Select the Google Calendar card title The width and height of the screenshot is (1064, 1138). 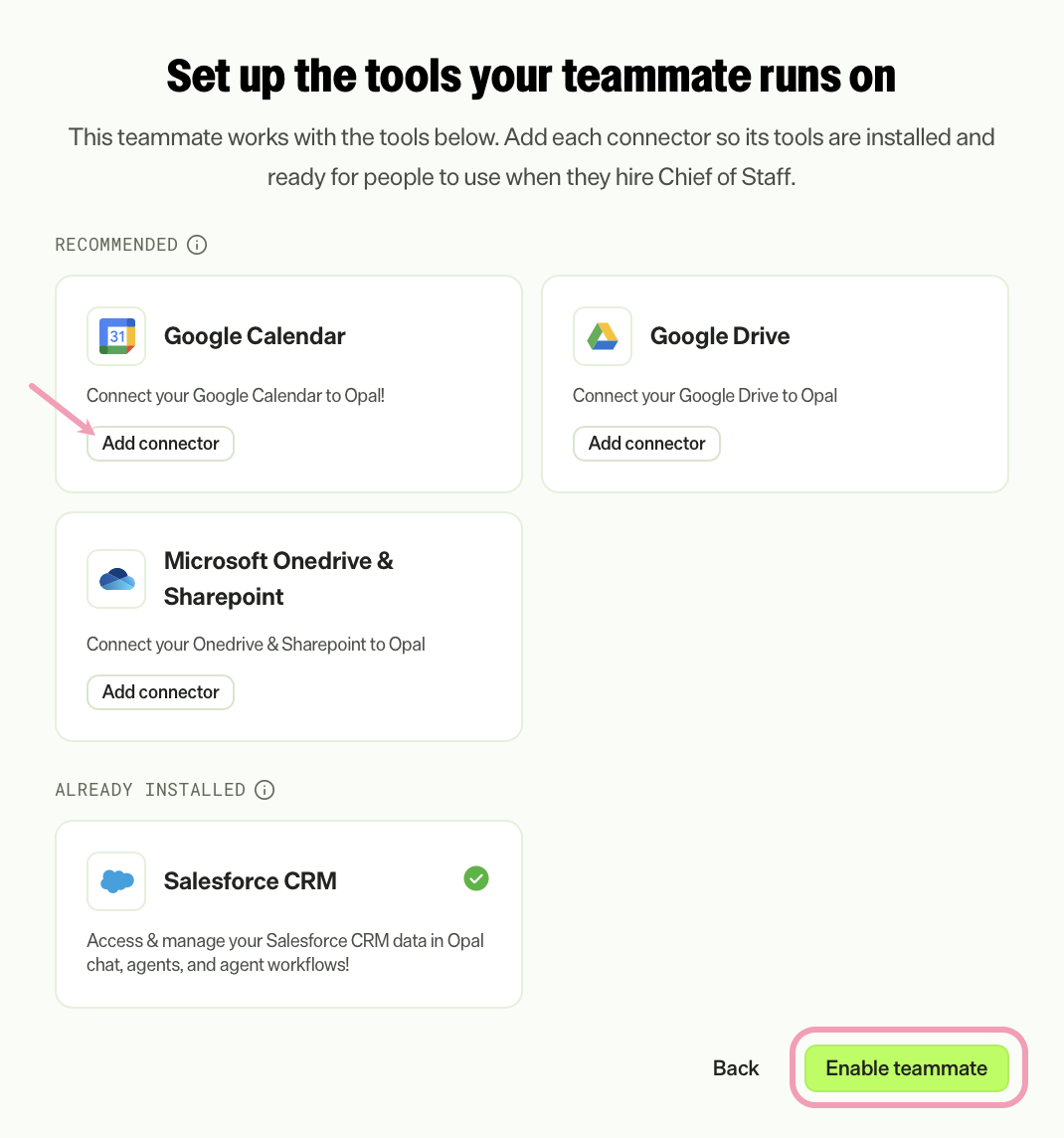pyautogui.click(x=255, y=336)
